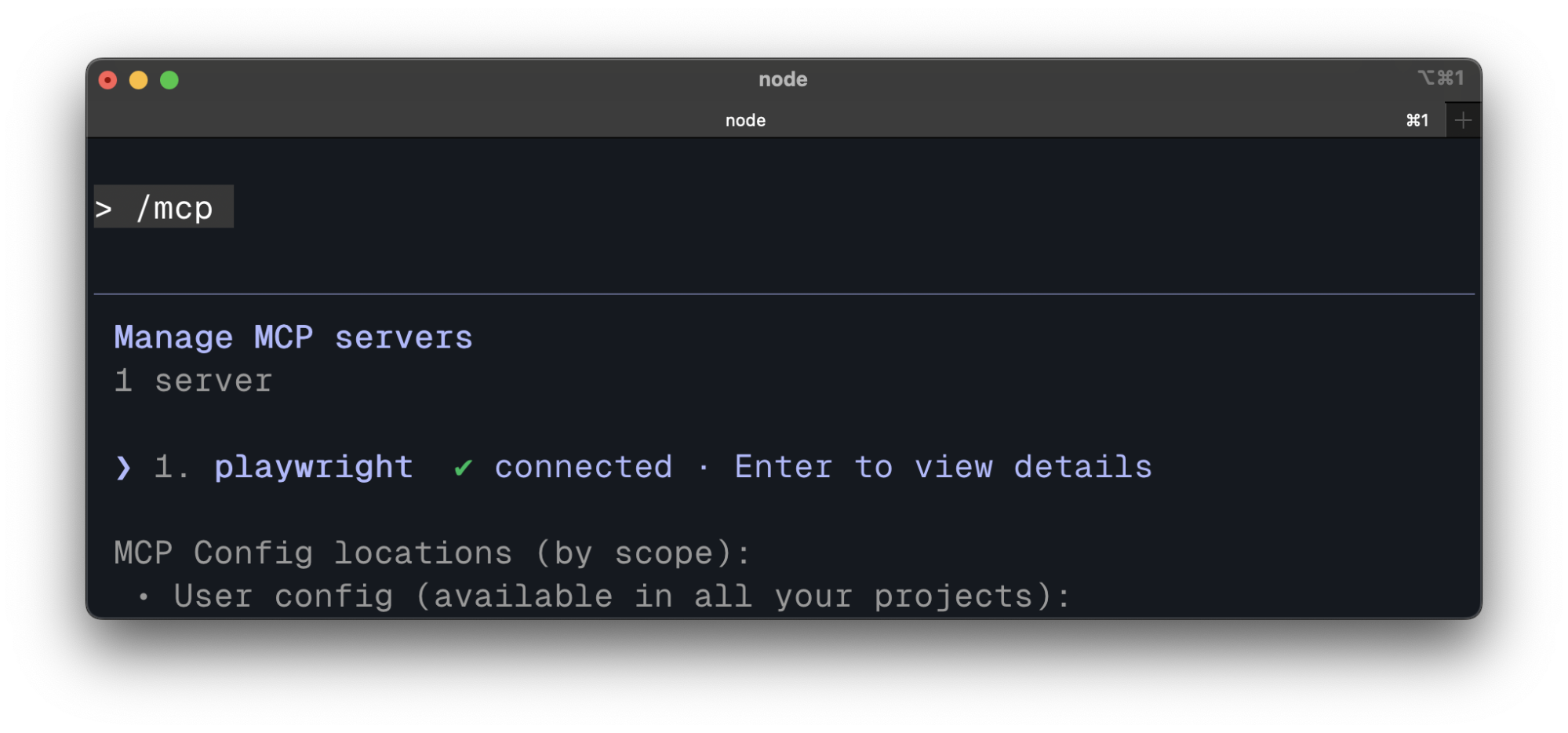Click the node window title

[783, 78]
